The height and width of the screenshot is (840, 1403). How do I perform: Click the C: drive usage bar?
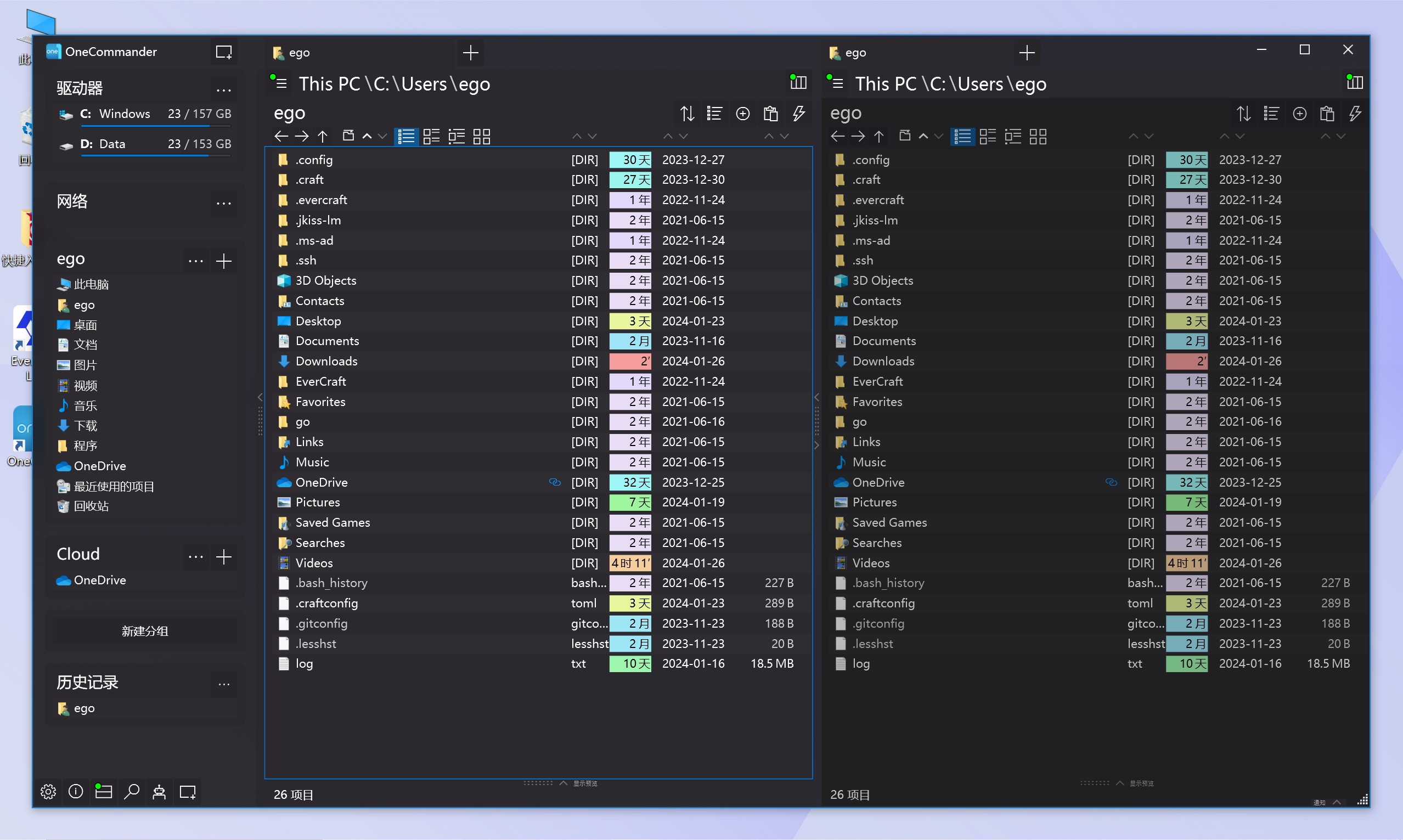[x=156, y=125]
